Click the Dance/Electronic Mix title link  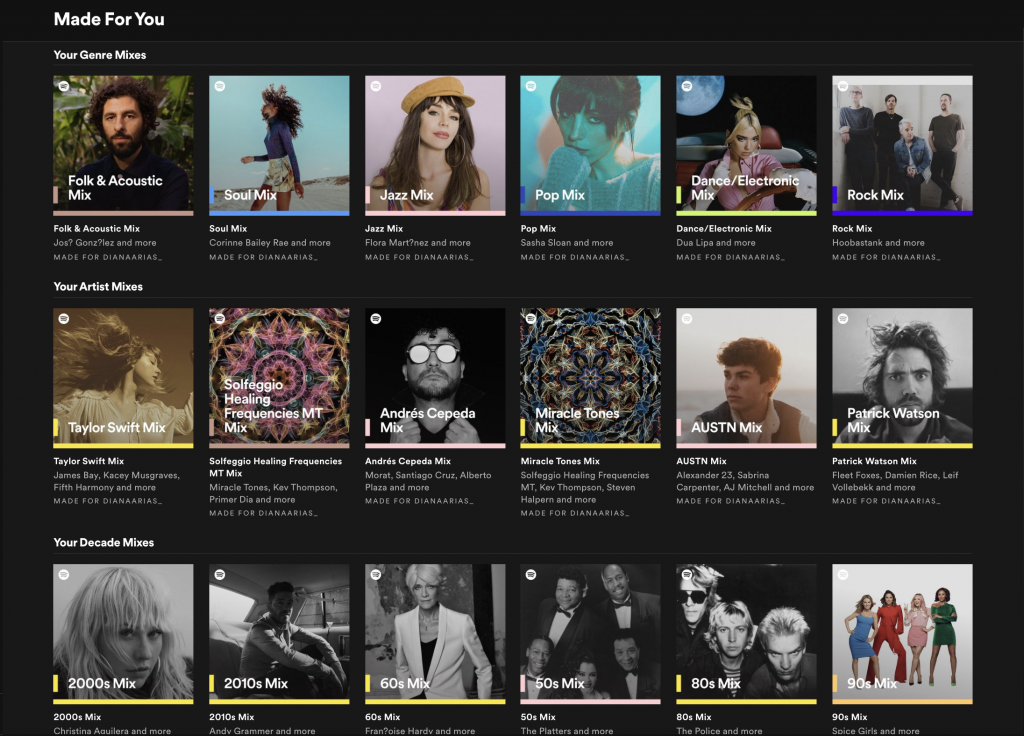tap(724, 229)
